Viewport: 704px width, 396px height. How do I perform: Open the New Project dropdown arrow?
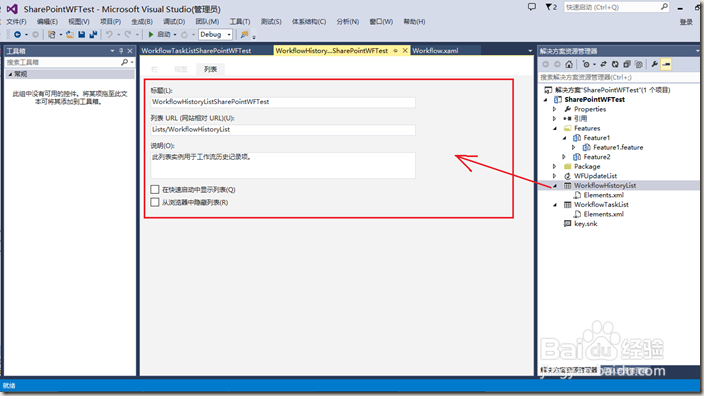(x=61, y=35)
